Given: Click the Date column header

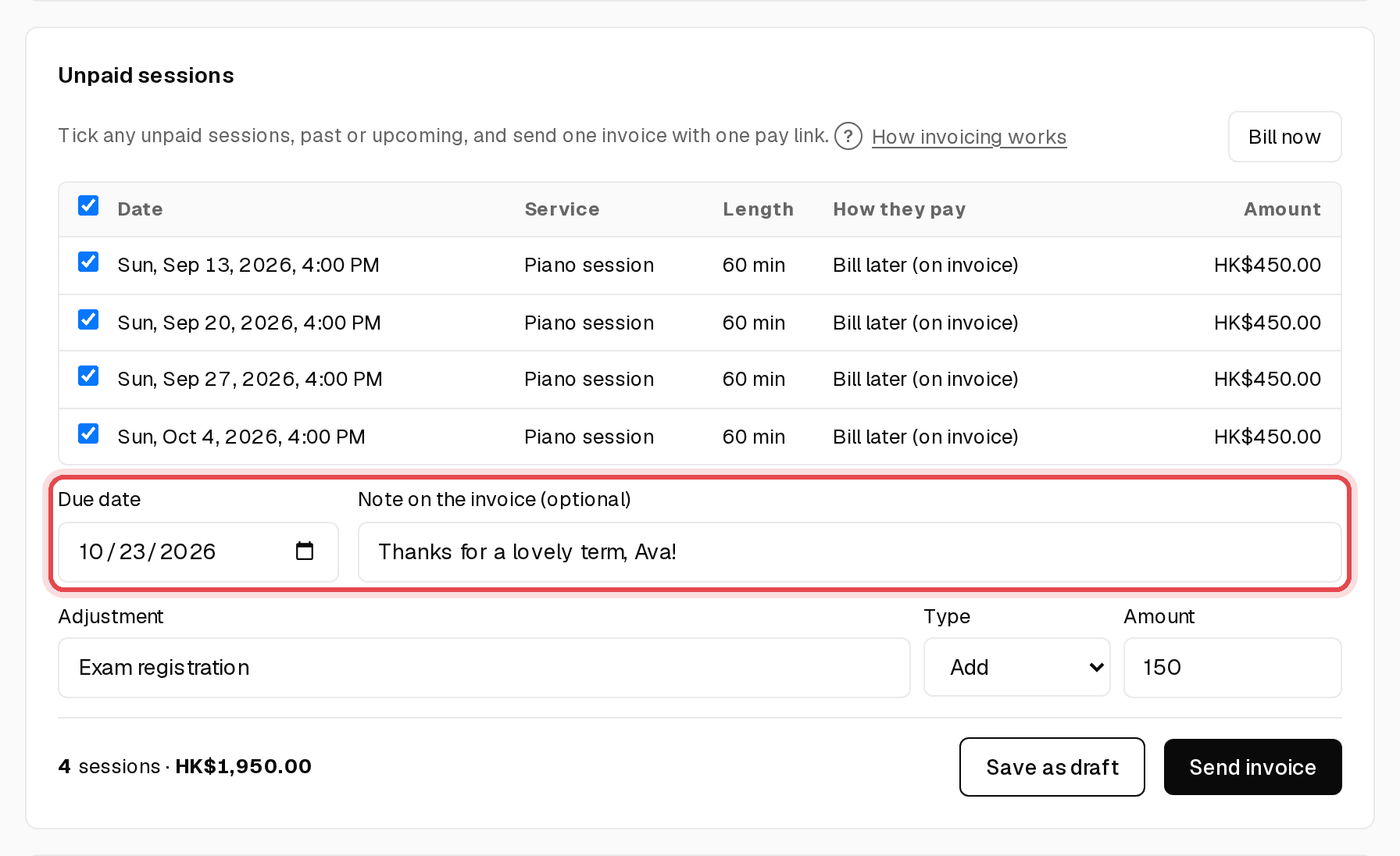Looking at the screenshot, I should (140, 209).
